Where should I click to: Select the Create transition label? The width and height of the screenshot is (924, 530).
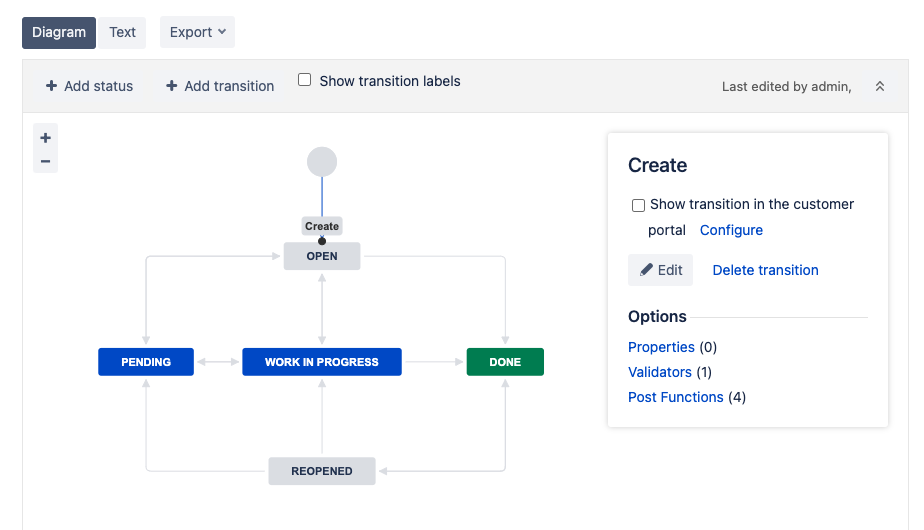tap(322, 226)
